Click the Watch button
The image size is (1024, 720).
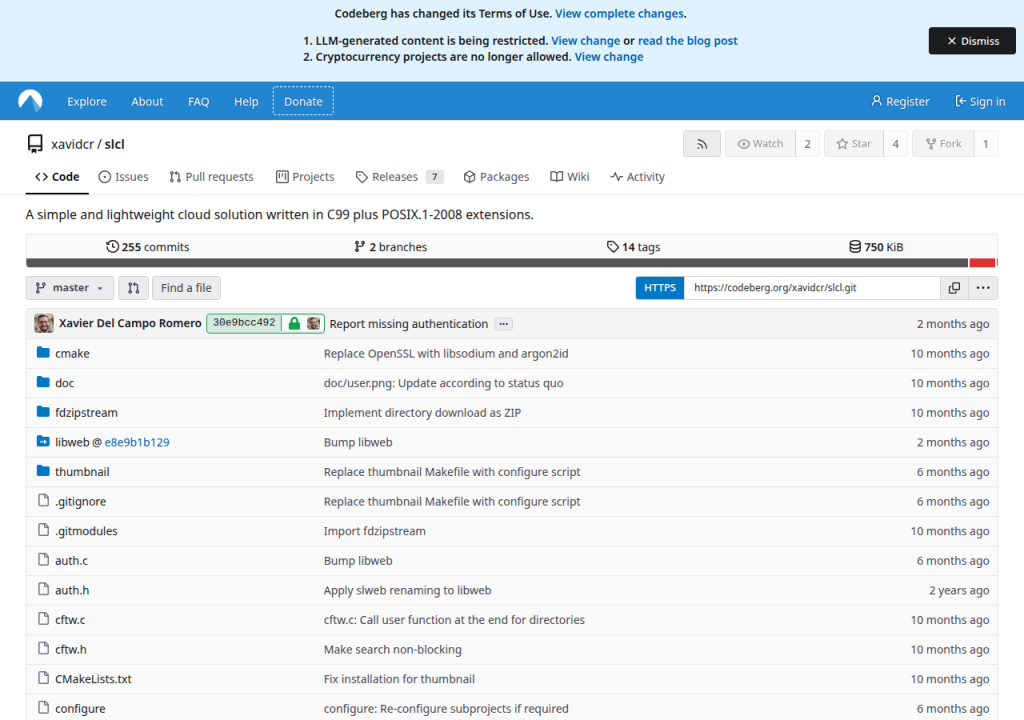coord(760,144)
